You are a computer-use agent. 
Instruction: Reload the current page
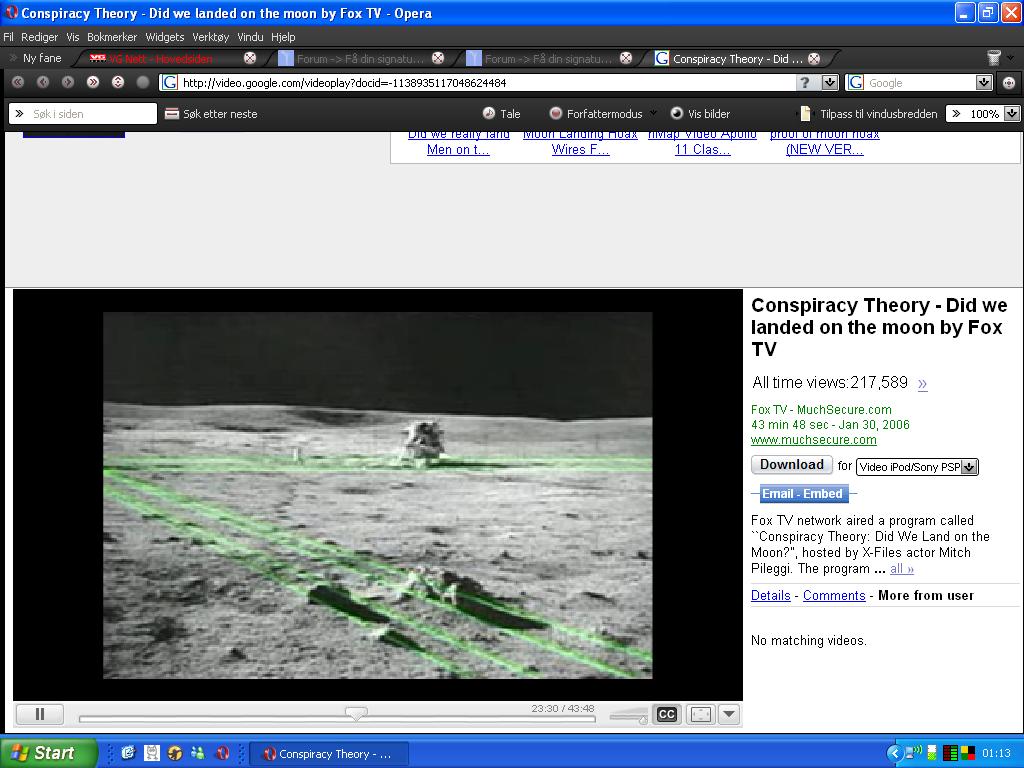(118, 82)
